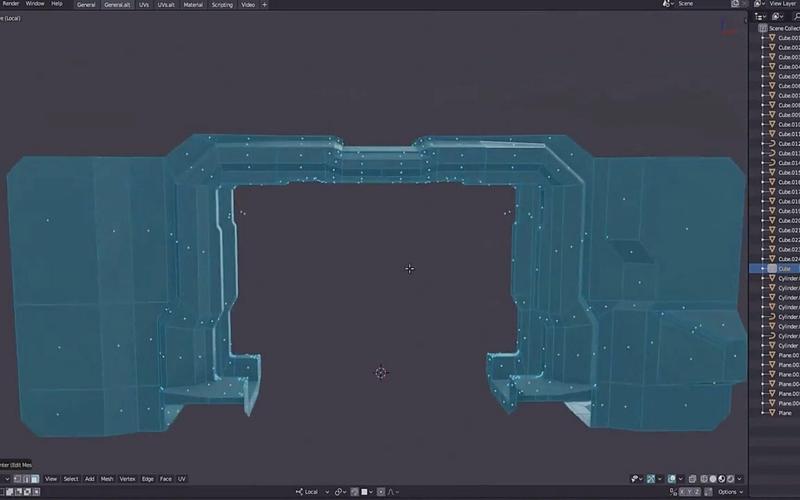Open the Window menu
The width and height of the screenshot is (800, 500).
click(35, 4)
